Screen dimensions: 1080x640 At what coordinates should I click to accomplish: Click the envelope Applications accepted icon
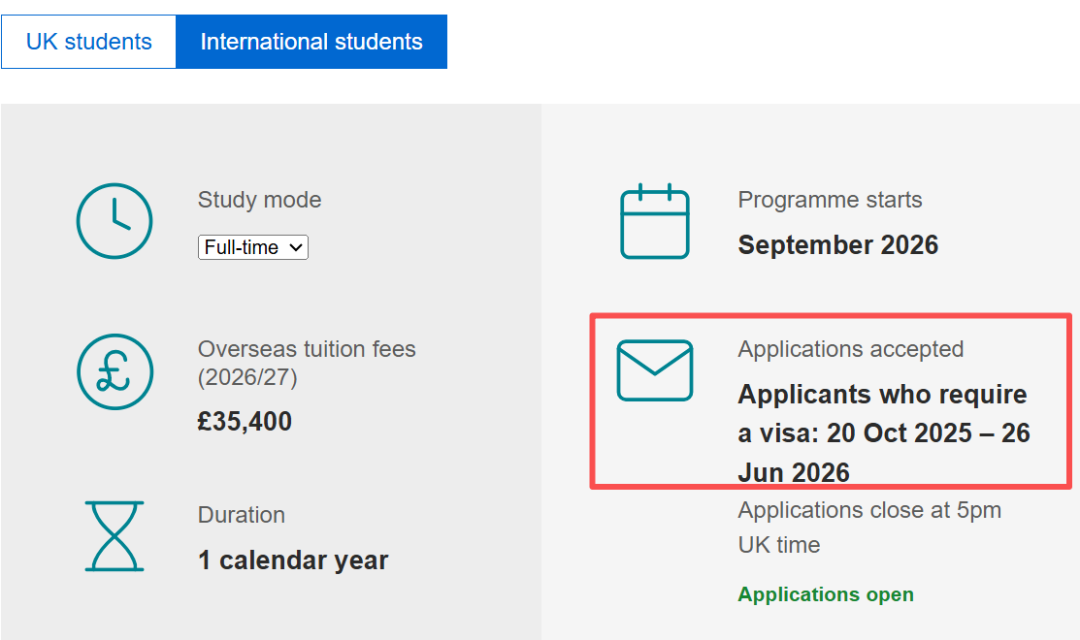pyautogui.click(x=655, y=371)
